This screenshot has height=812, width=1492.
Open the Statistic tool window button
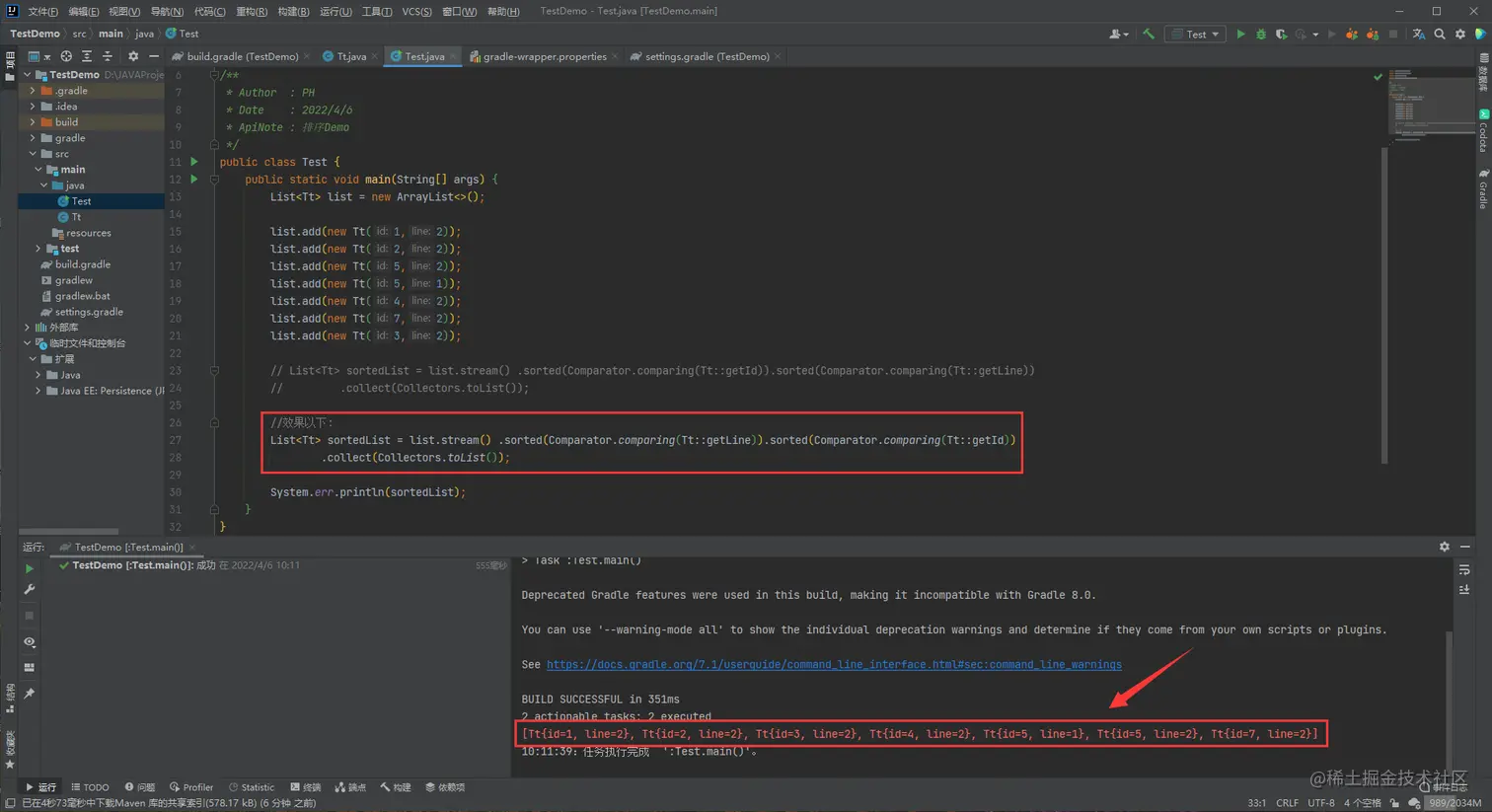click(252, 787)
